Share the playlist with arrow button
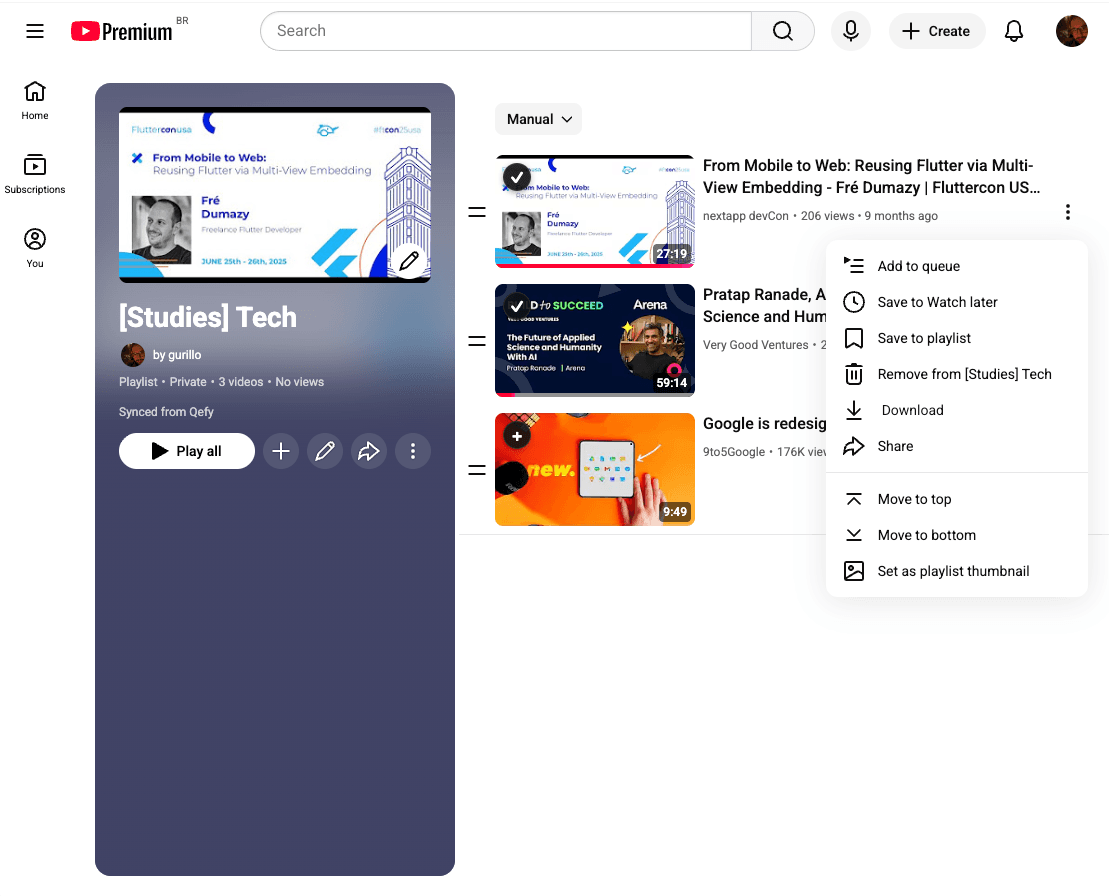Screen dimensions: 1109x896 [x=368, y=451]
